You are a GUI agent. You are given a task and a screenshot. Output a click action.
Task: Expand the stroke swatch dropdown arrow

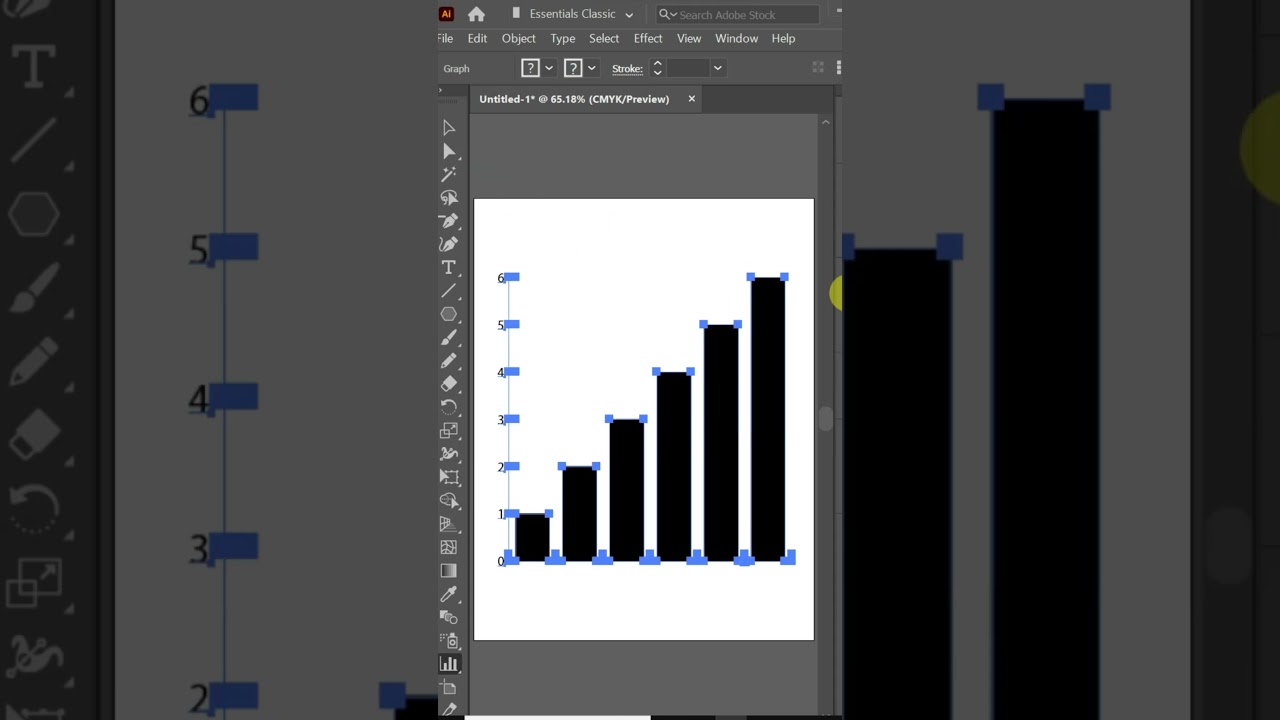[592, 68]
